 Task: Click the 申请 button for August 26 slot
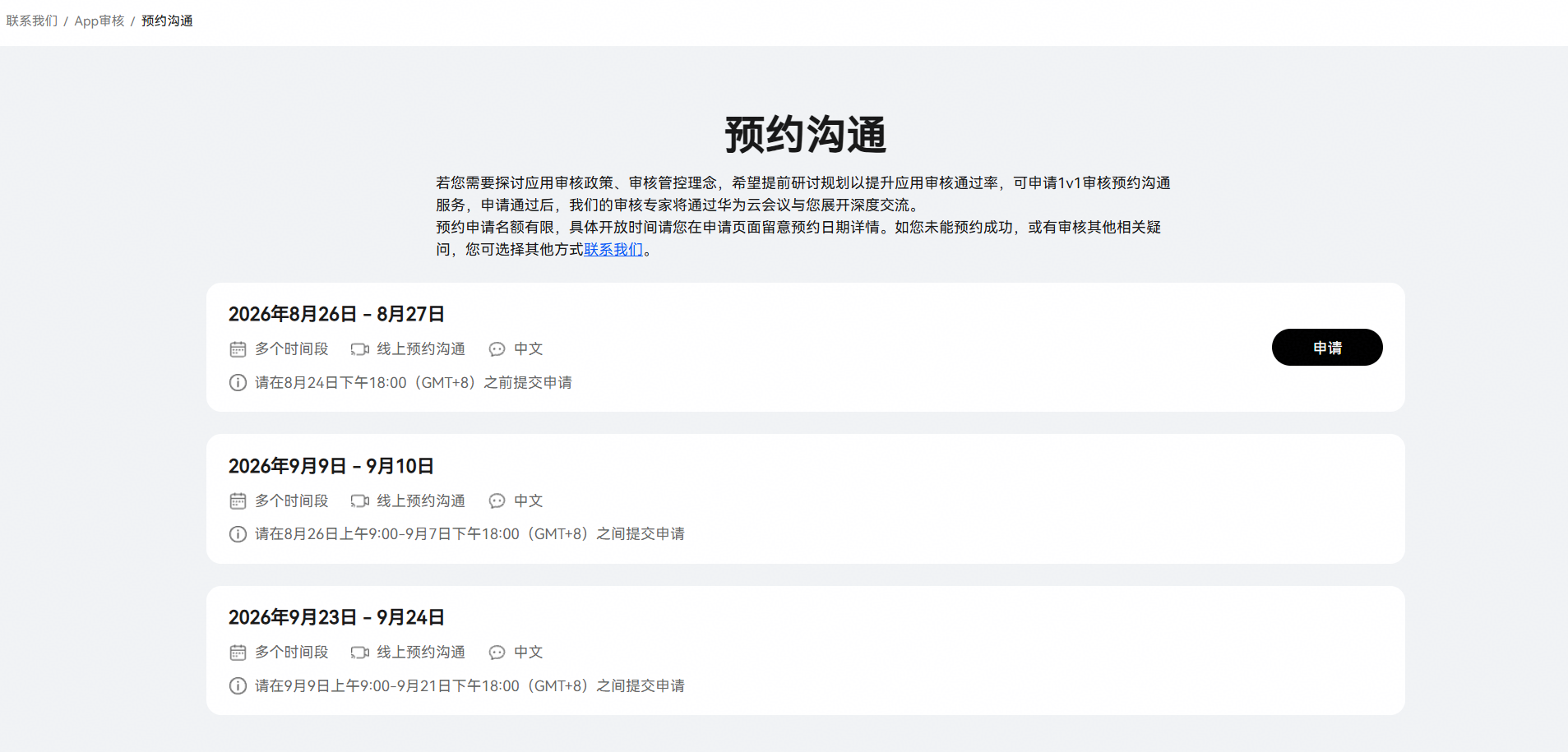(x=1327, y=348)
